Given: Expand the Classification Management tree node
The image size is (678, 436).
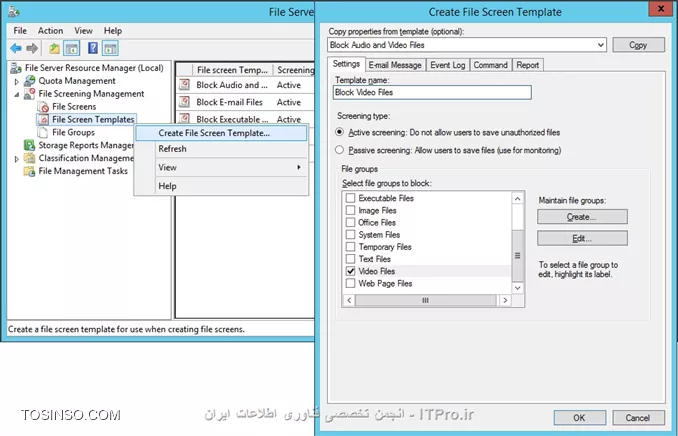Looking at the screenshot, I should pyautogui.click(x=16, y=159).
